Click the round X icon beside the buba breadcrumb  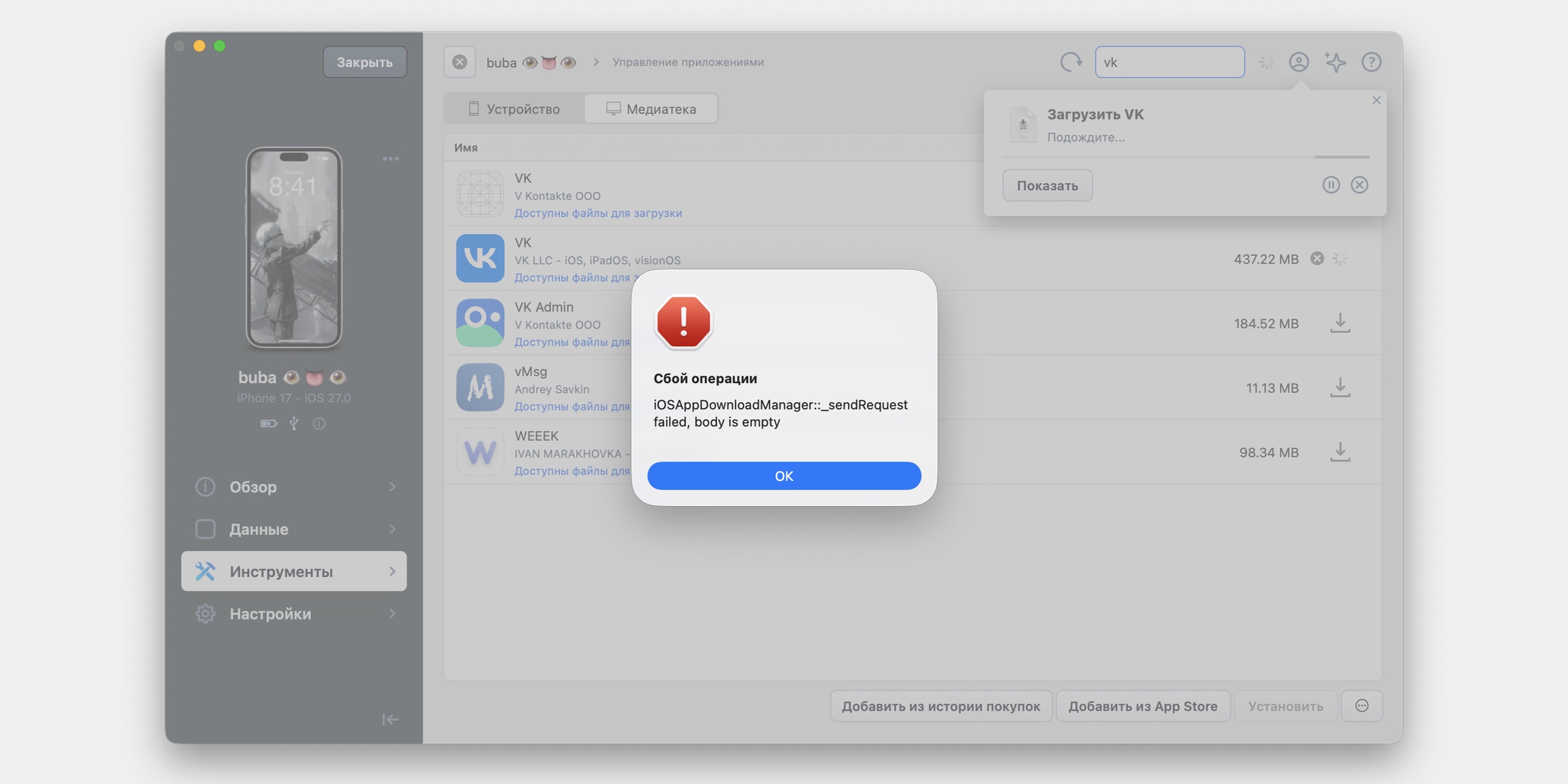point(460,62)
